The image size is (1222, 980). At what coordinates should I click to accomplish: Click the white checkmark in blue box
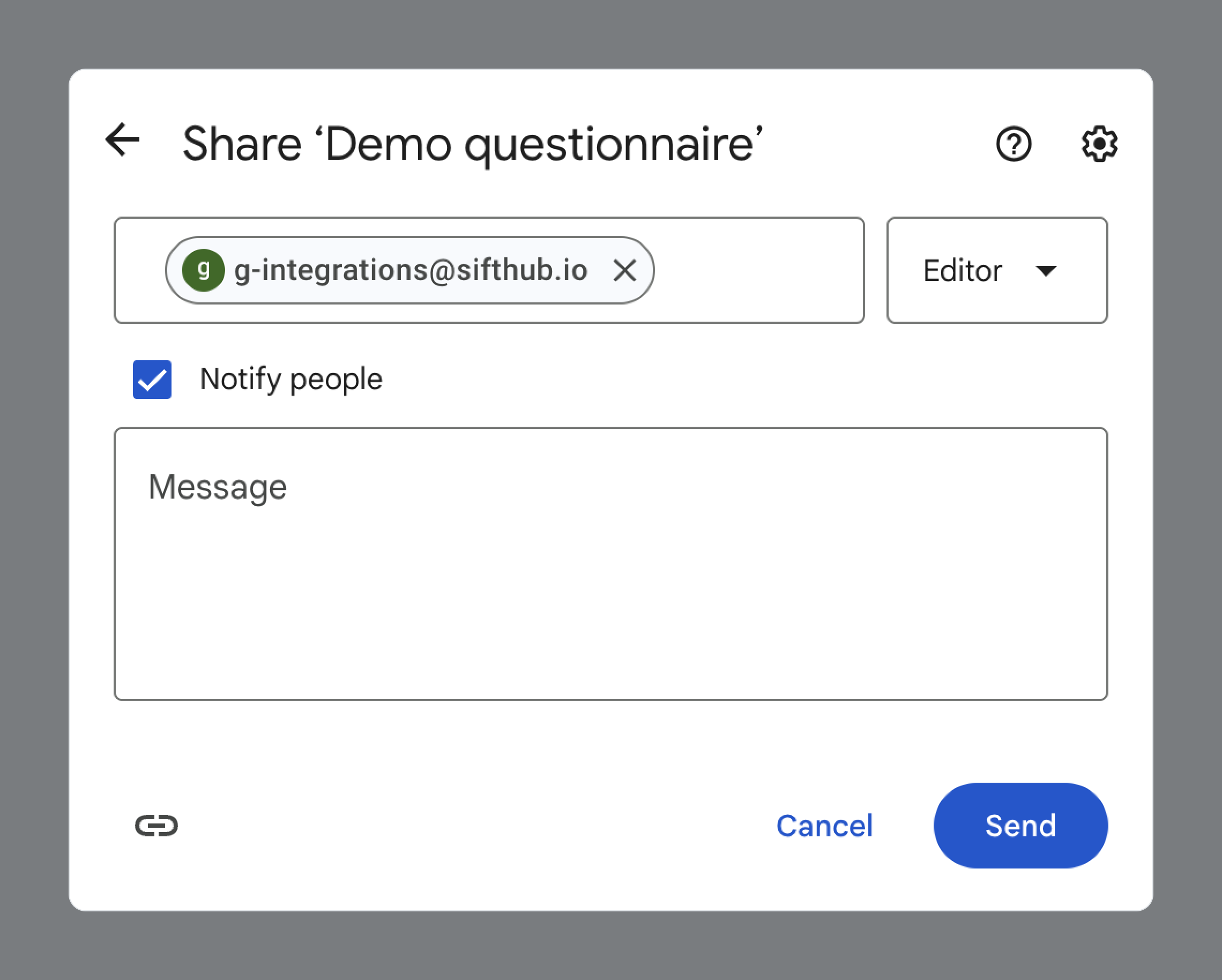click(152, 380)
